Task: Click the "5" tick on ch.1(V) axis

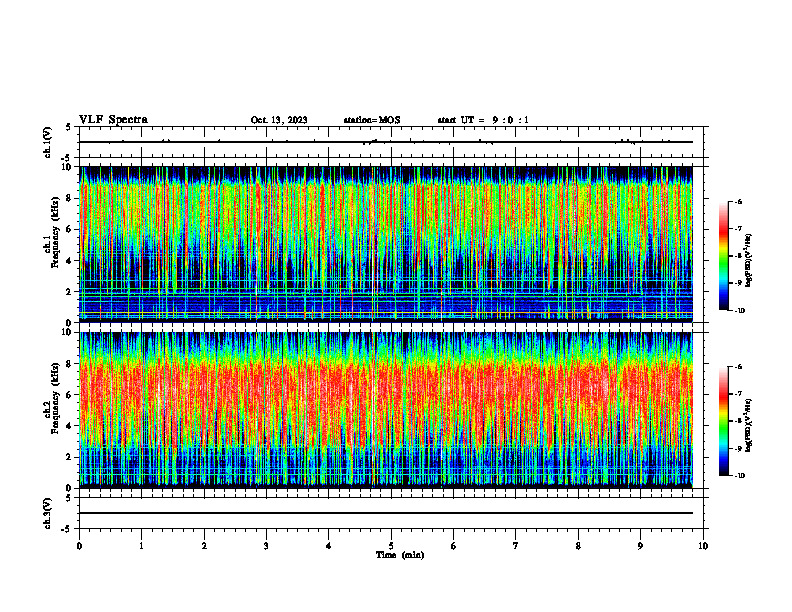Action: tap(69, 127)
